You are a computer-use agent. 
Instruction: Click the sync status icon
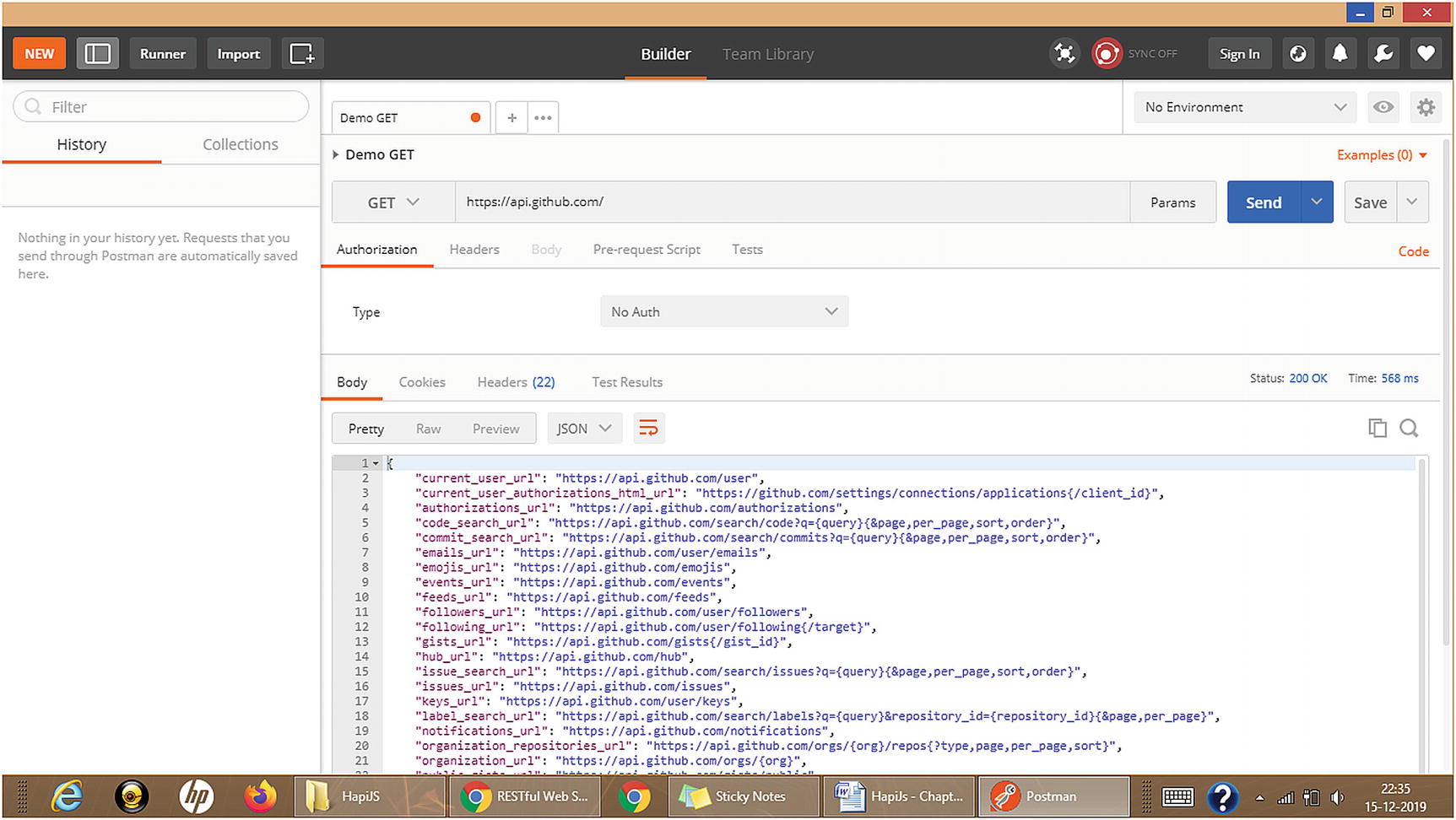1107,54
